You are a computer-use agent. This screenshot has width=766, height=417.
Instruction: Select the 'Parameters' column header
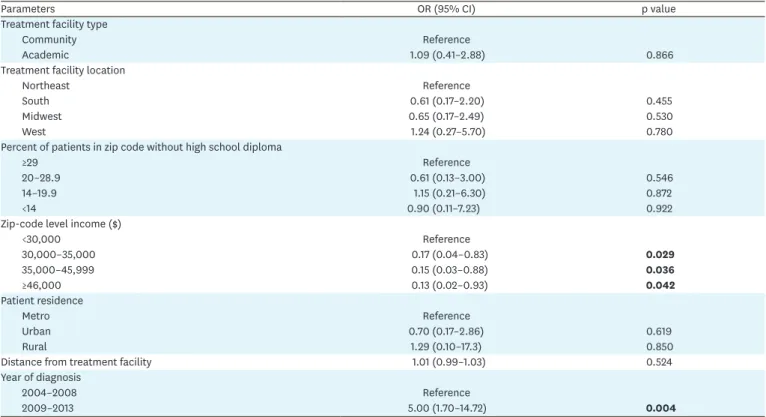28,9
